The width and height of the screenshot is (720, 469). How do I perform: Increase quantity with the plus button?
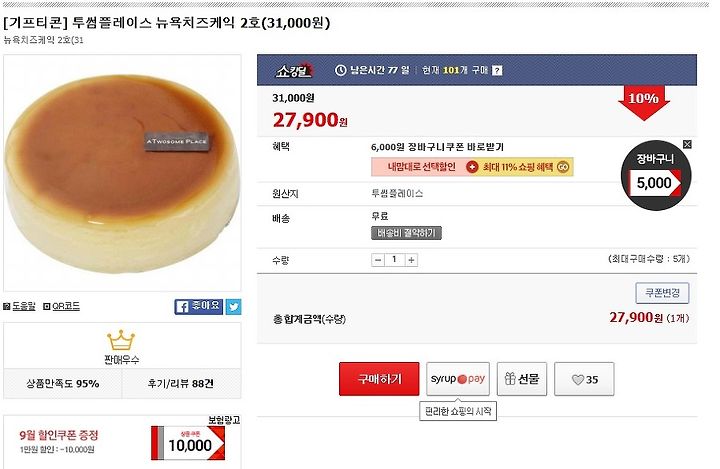point(411,260)
